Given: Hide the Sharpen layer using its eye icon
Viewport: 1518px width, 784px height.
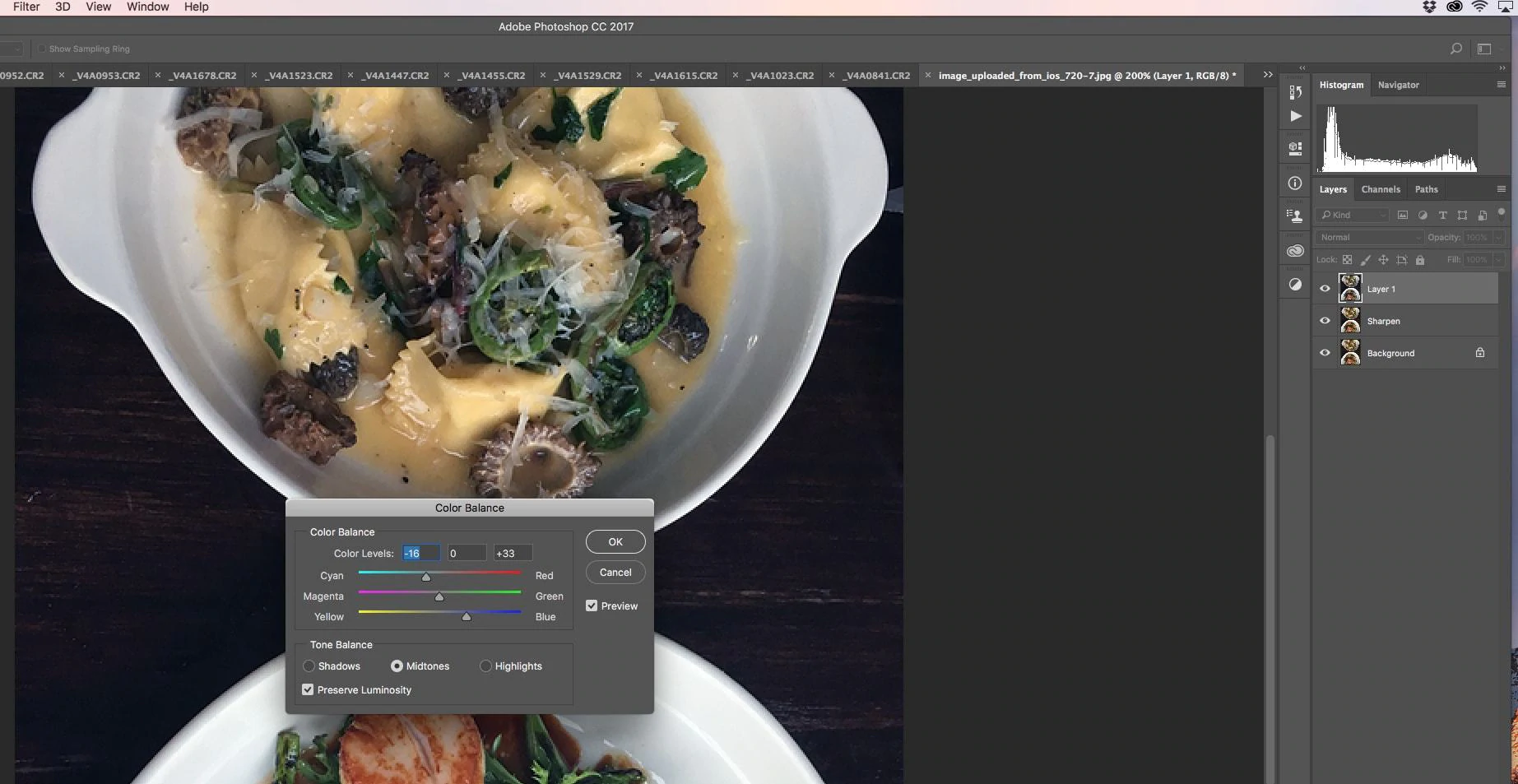Looking at the screenshot, I should click(x=1325, y=321).
